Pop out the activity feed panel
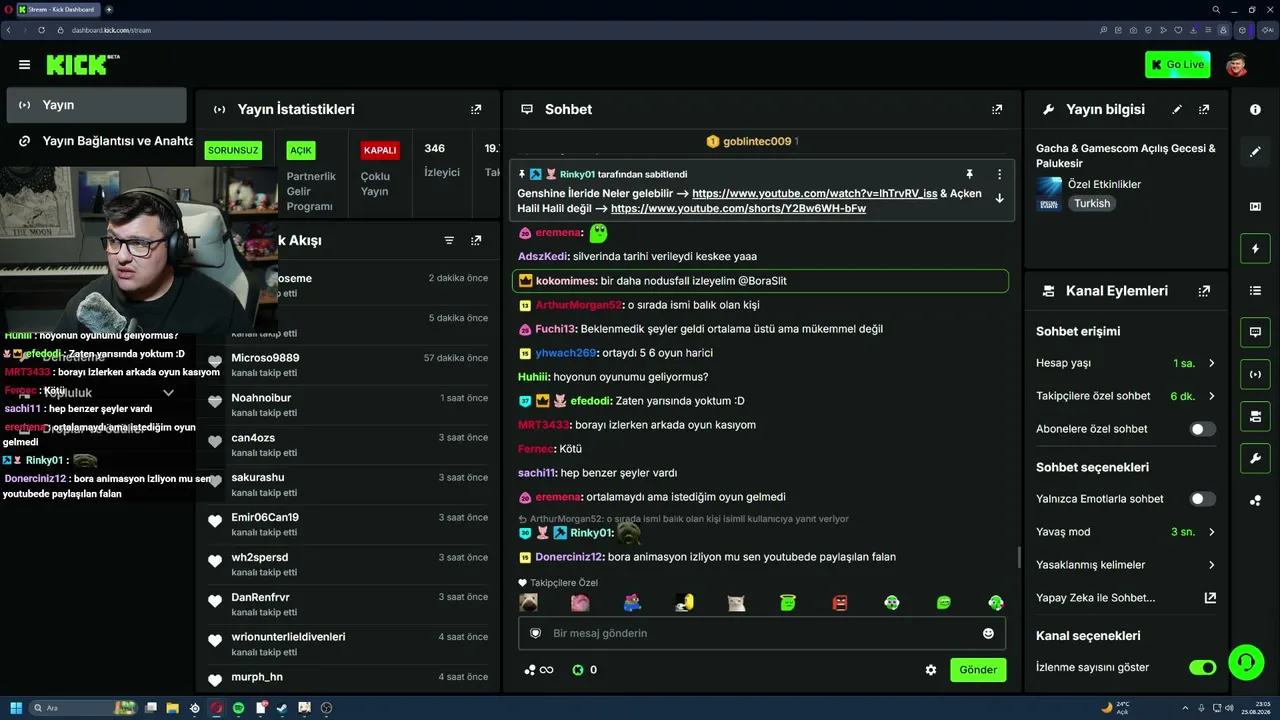The image size is (1280, 720). (476, 241)
